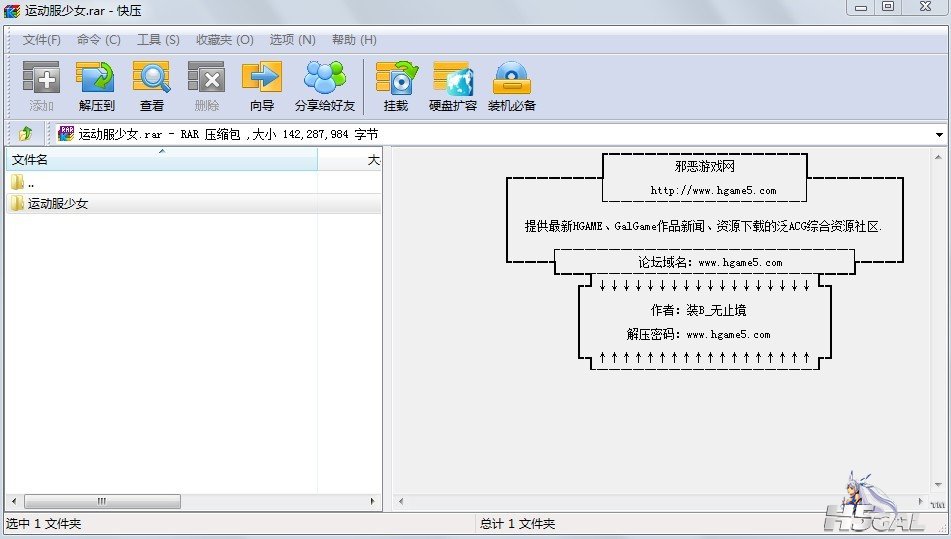Image resolution: width=951 pixels, height=539 pixels.
Task: Open the 收藏夹 (O) favorites menu
Action: point(224,40)
